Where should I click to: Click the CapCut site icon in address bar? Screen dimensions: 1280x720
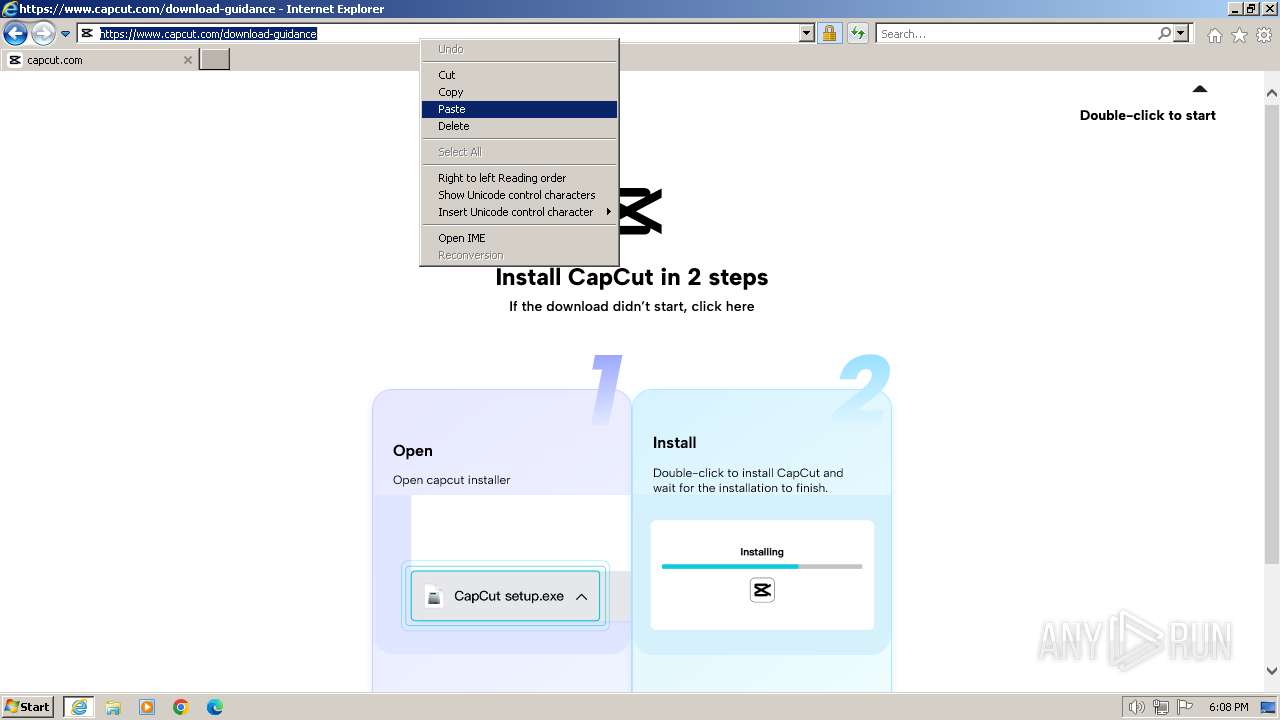coord(87,34)
